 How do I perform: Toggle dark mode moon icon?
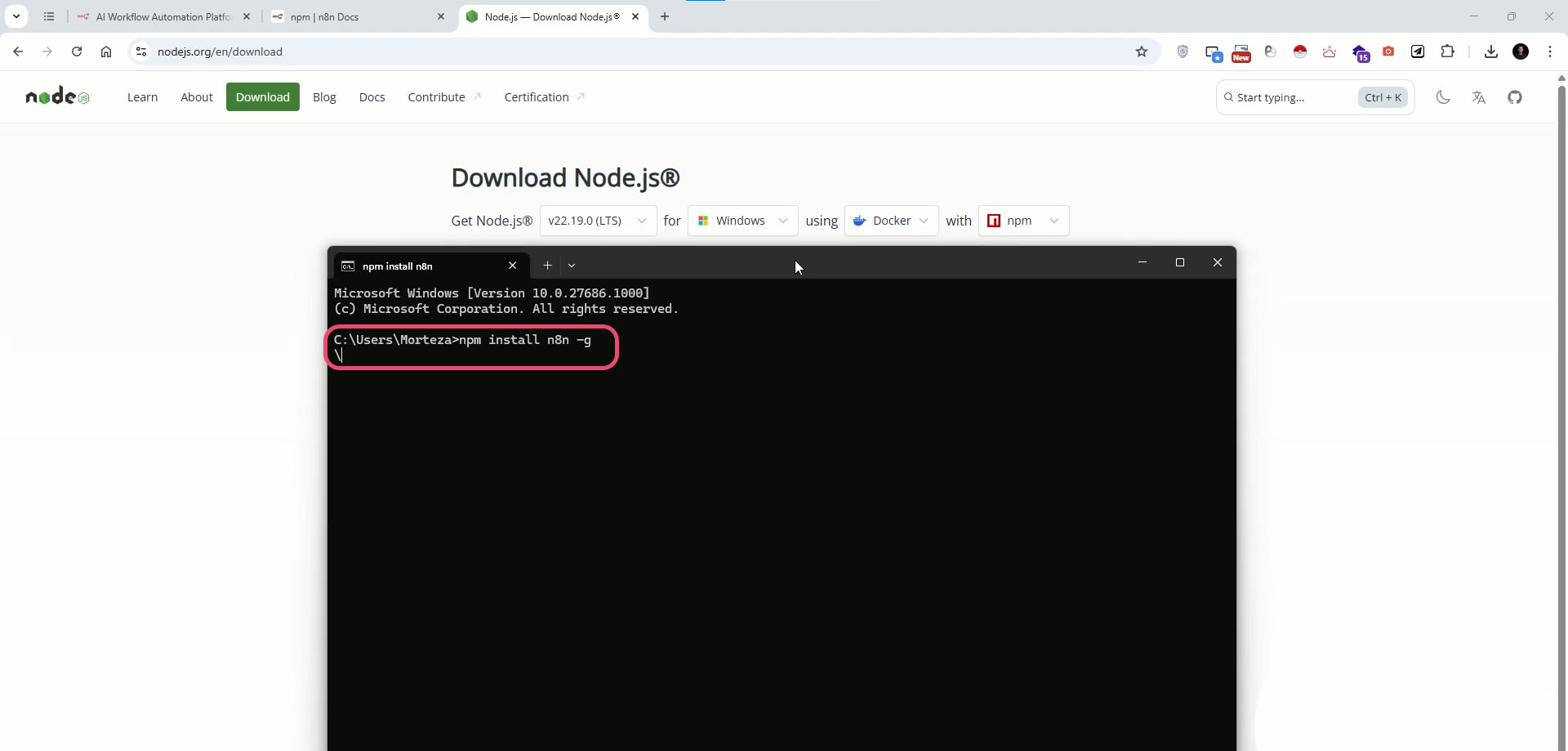click(1443, 97)
